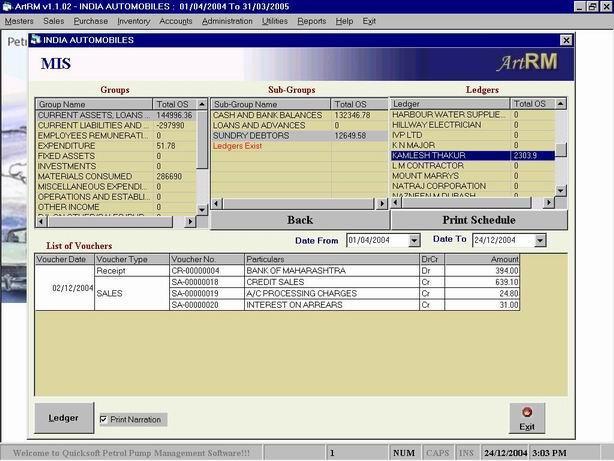614x461 pixels.
Task: Select CASH AND BANK BALANCES sub-group
Action: 300,115
